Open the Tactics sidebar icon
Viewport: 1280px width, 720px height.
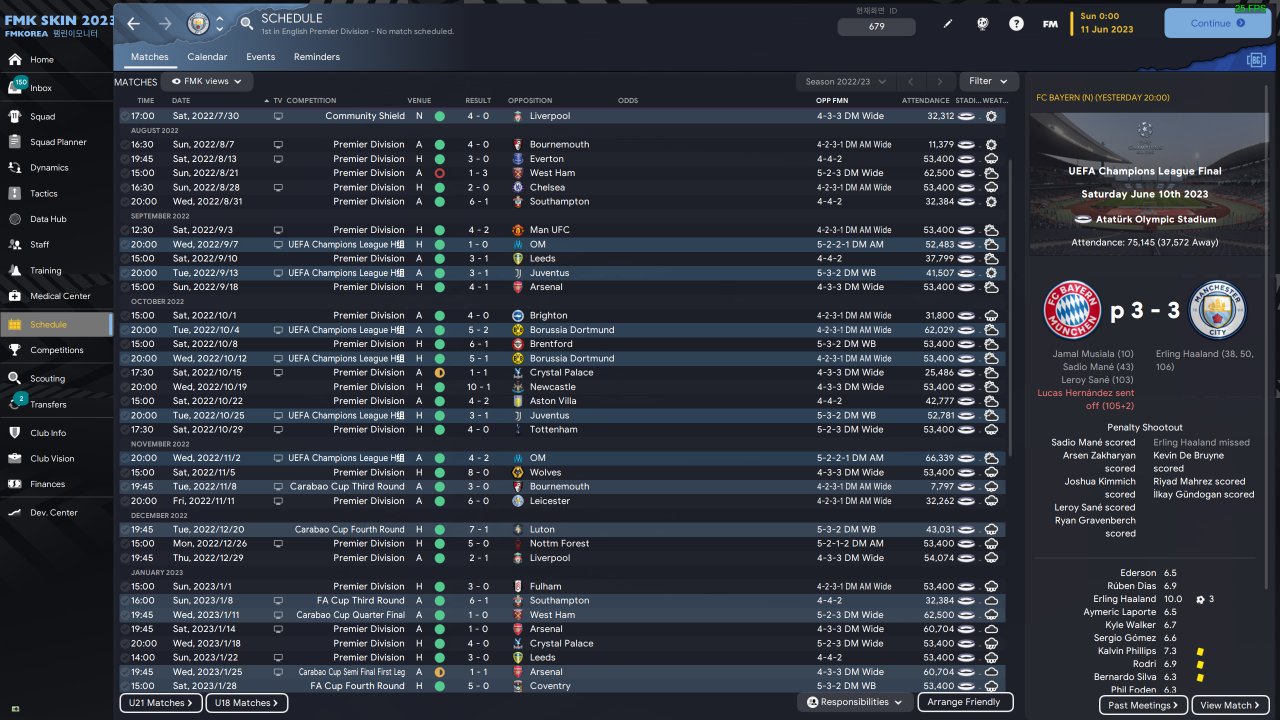click(x=15, y=193)
